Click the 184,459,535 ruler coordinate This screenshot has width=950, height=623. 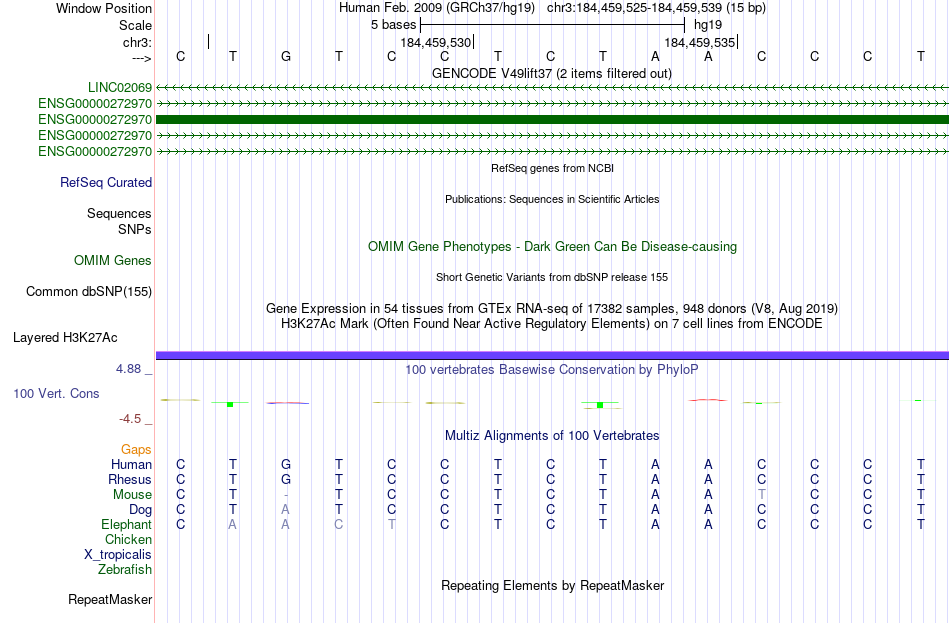699,42
